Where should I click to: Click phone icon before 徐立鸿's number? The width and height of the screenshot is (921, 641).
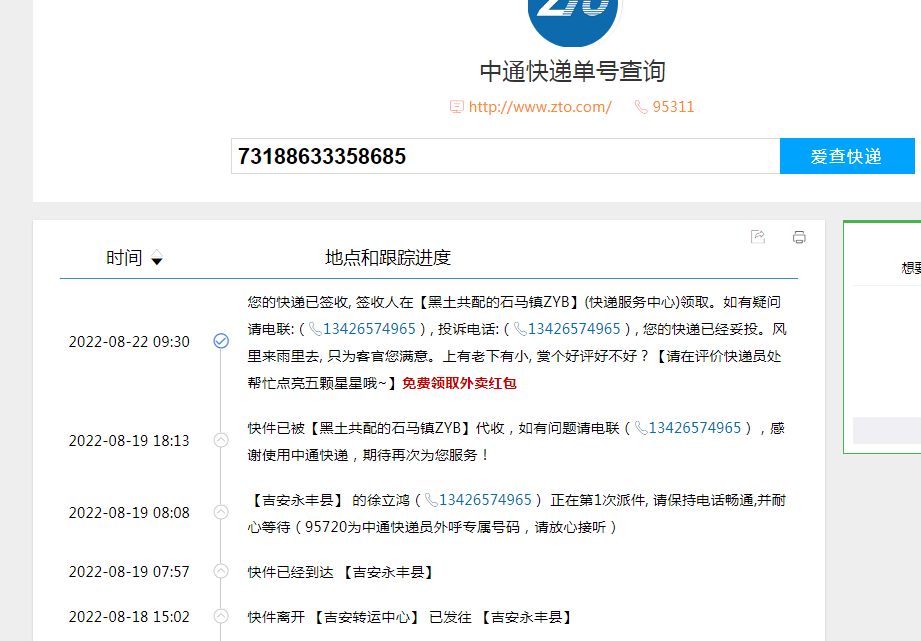pos(432,500)
